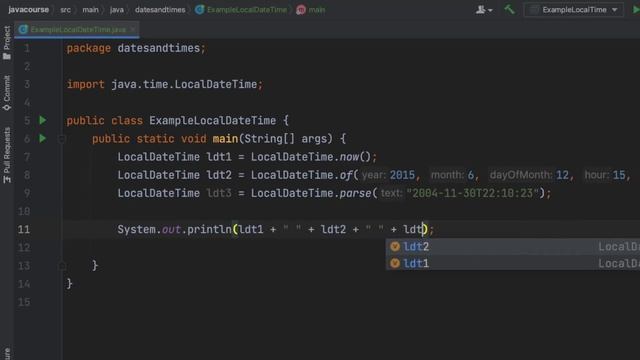Choose ldt2 from the autocomplete popup
The height and width of the screenshot is (360, 640).
click(513, 247)
